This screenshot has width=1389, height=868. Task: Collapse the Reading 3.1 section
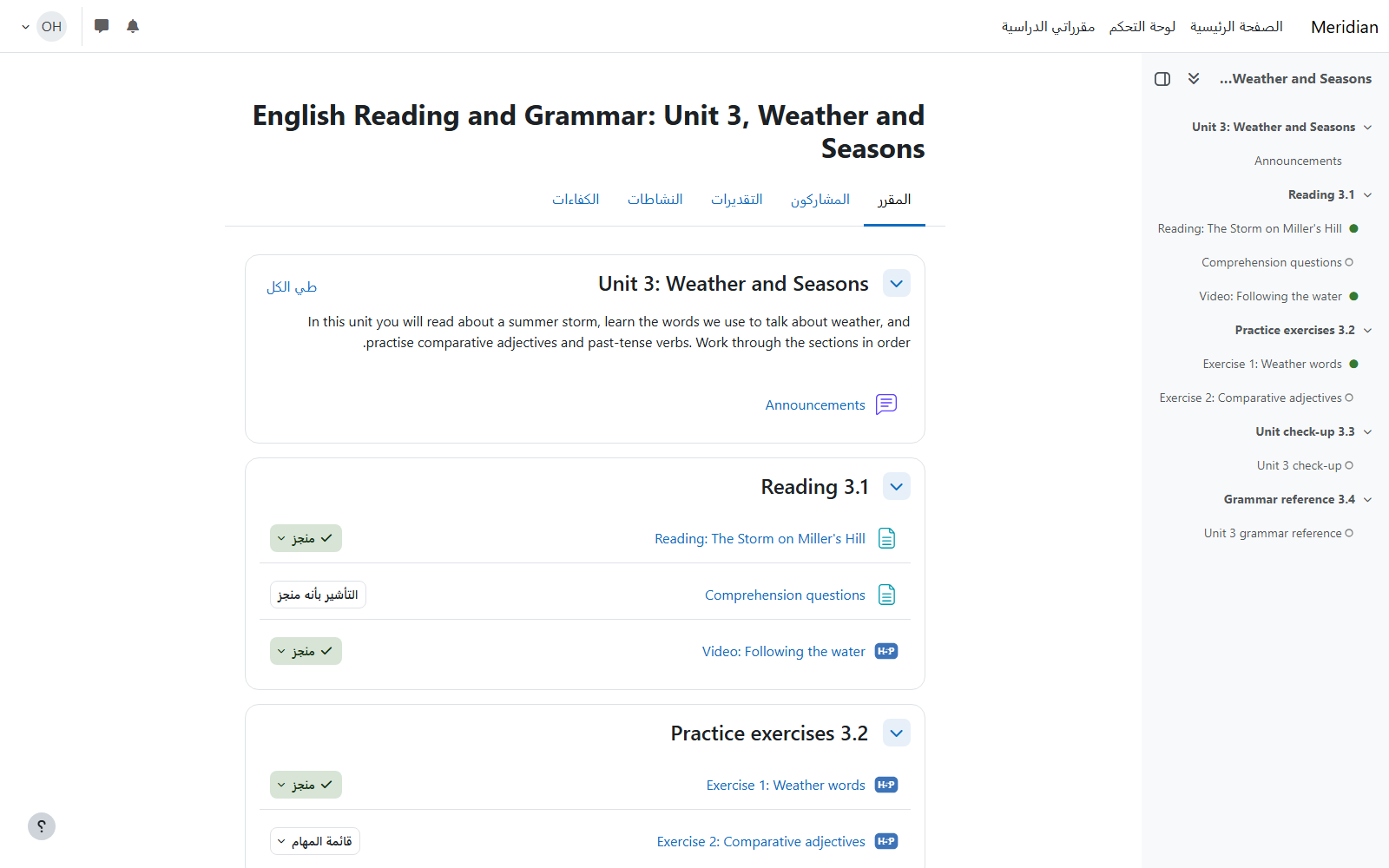(x=897, y=486)
